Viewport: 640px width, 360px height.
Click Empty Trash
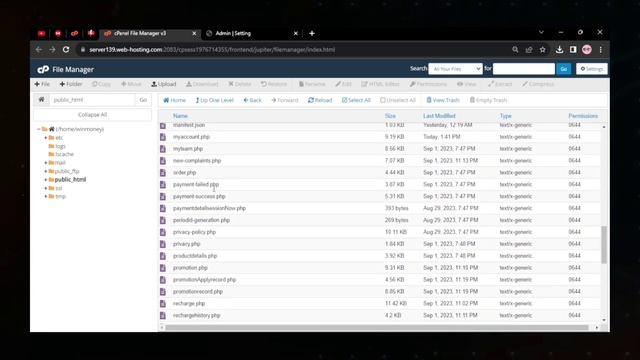[x=488, y=100]
